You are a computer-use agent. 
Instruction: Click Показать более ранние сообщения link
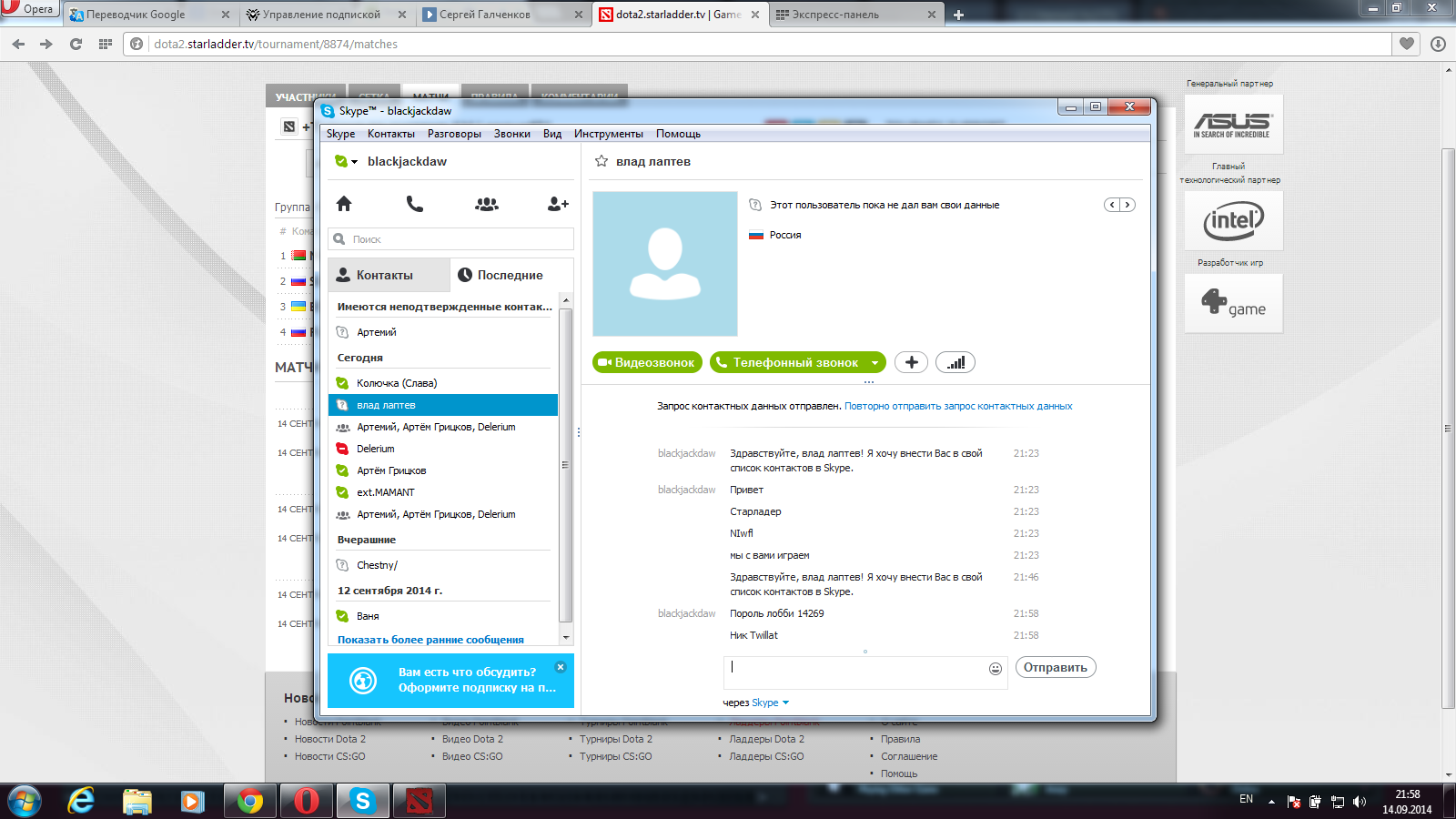pyautogui.click(x=430, y=640)
